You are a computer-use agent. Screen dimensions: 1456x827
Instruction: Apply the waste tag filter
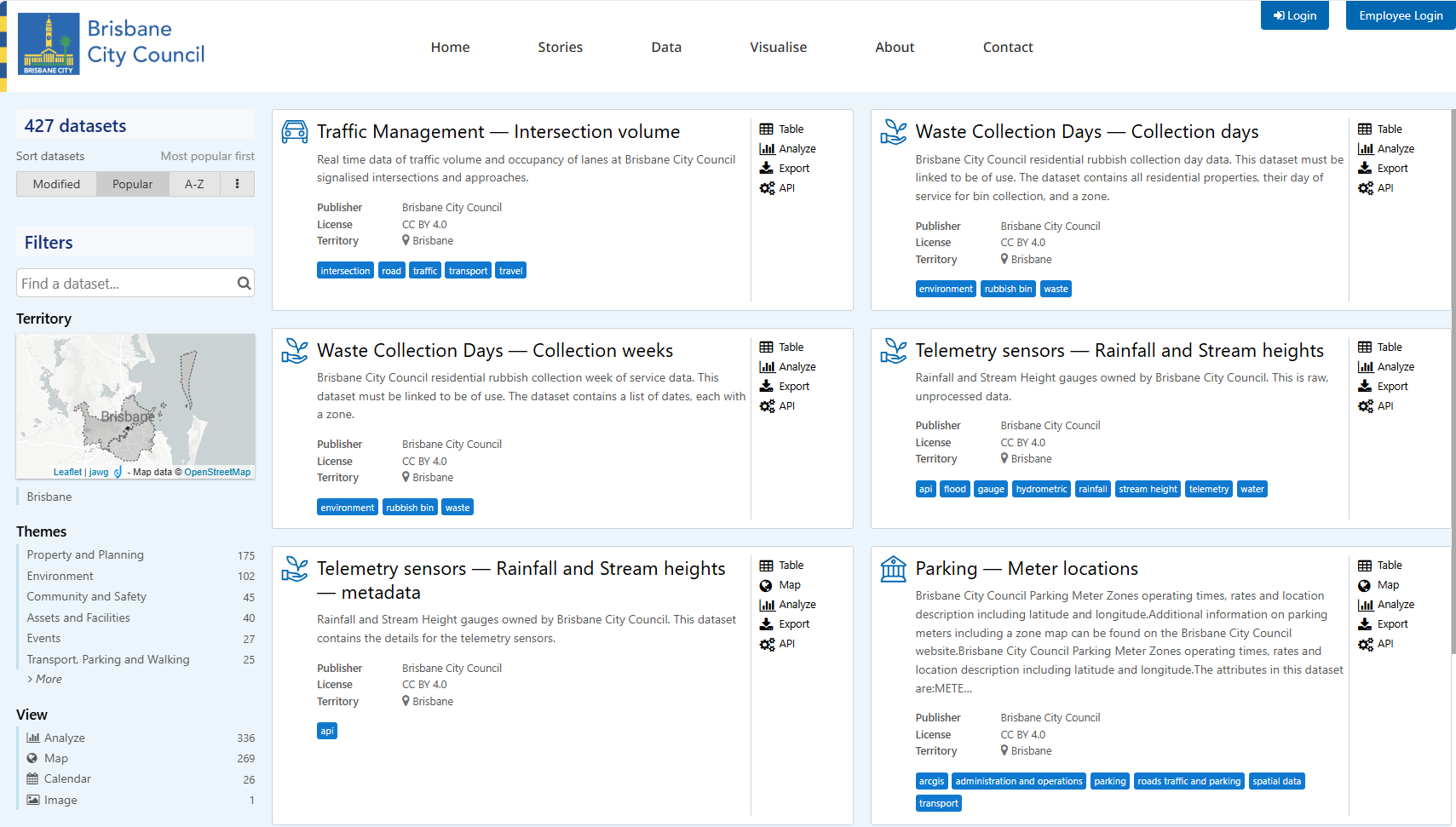pos(1056,289)
